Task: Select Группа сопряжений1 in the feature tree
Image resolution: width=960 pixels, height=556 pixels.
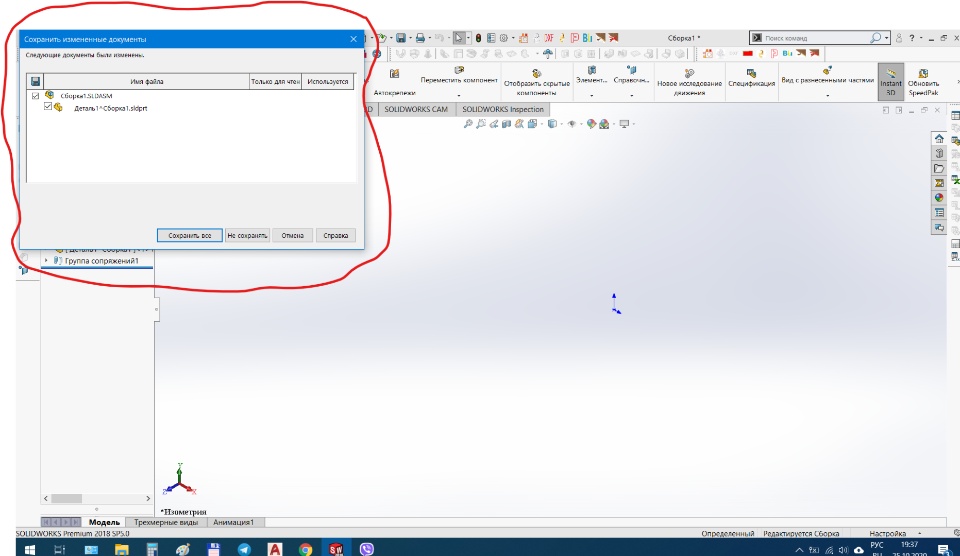Action: pyautogui.click(x=102, y=260)
